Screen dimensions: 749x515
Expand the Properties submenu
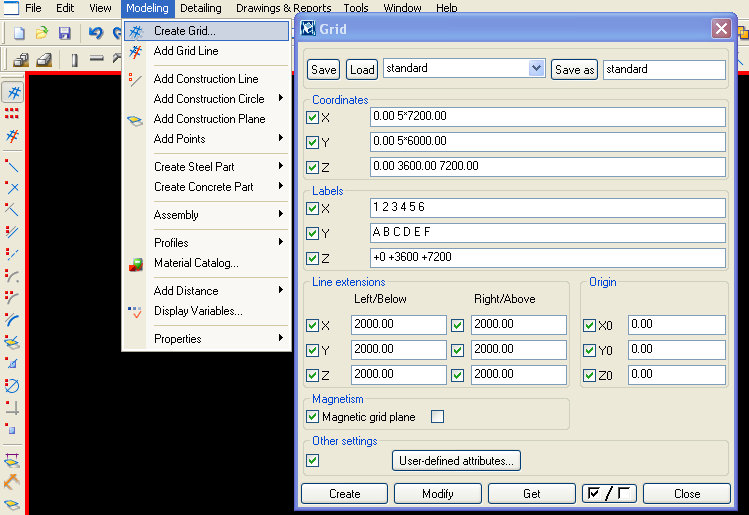pos(207,339)
